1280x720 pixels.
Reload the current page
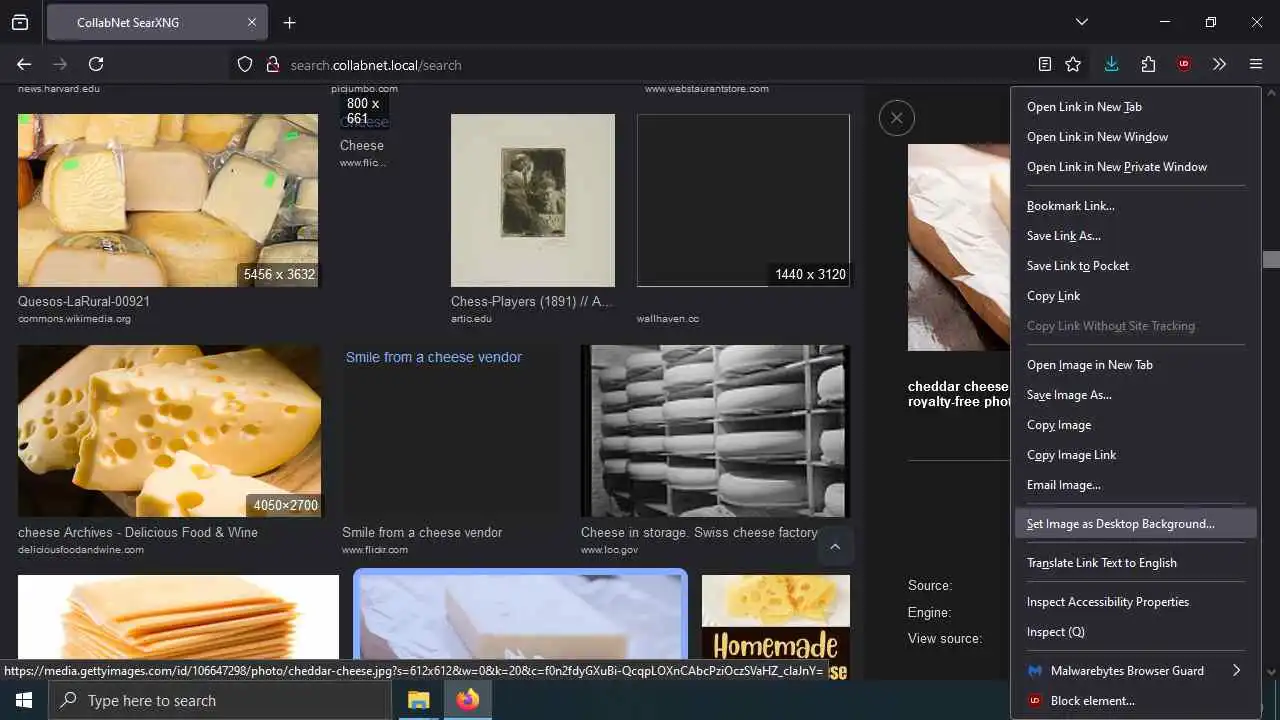coord(96,64)
